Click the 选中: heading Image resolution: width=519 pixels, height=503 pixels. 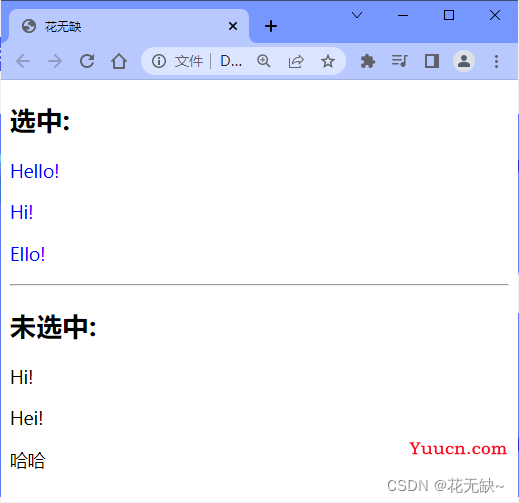pos(40,121)
